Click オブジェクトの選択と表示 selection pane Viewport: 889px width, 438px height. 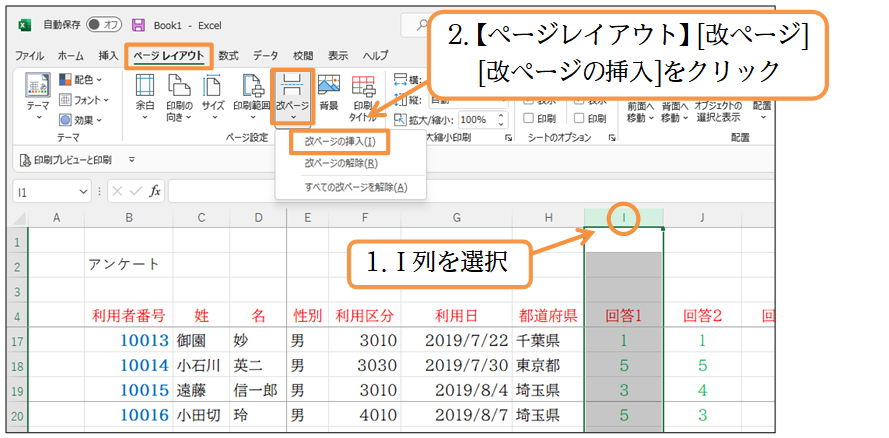coord(718,112)
